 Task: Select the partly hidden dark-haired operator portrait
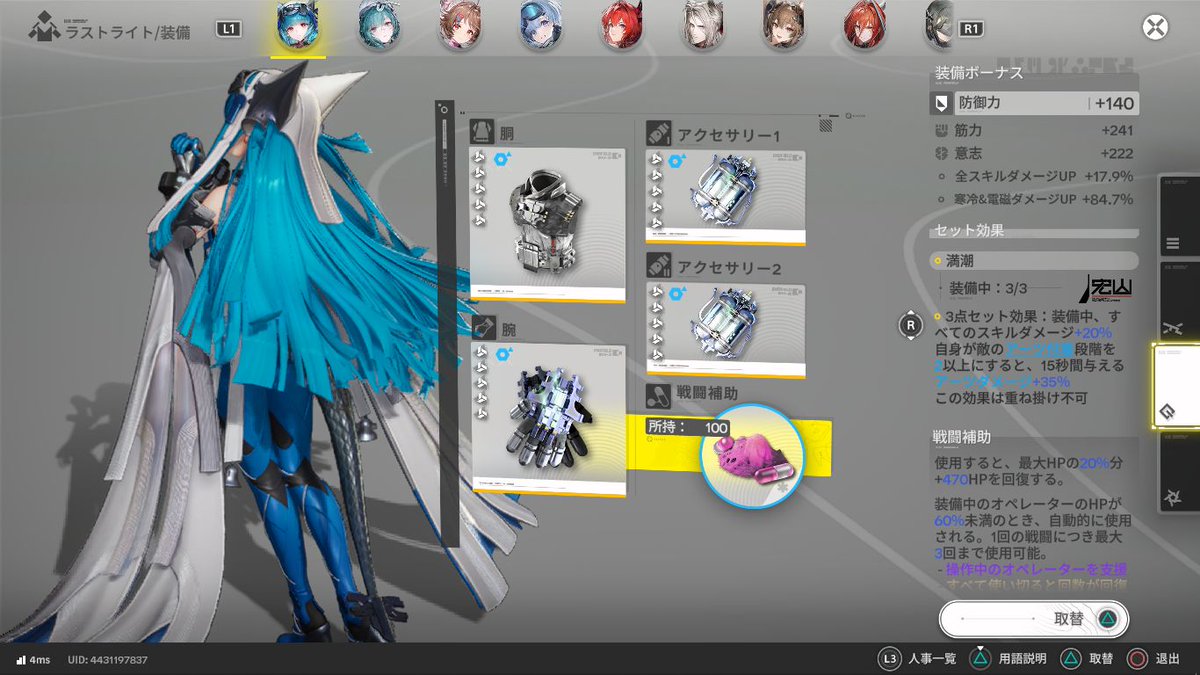tap(939, 26)
